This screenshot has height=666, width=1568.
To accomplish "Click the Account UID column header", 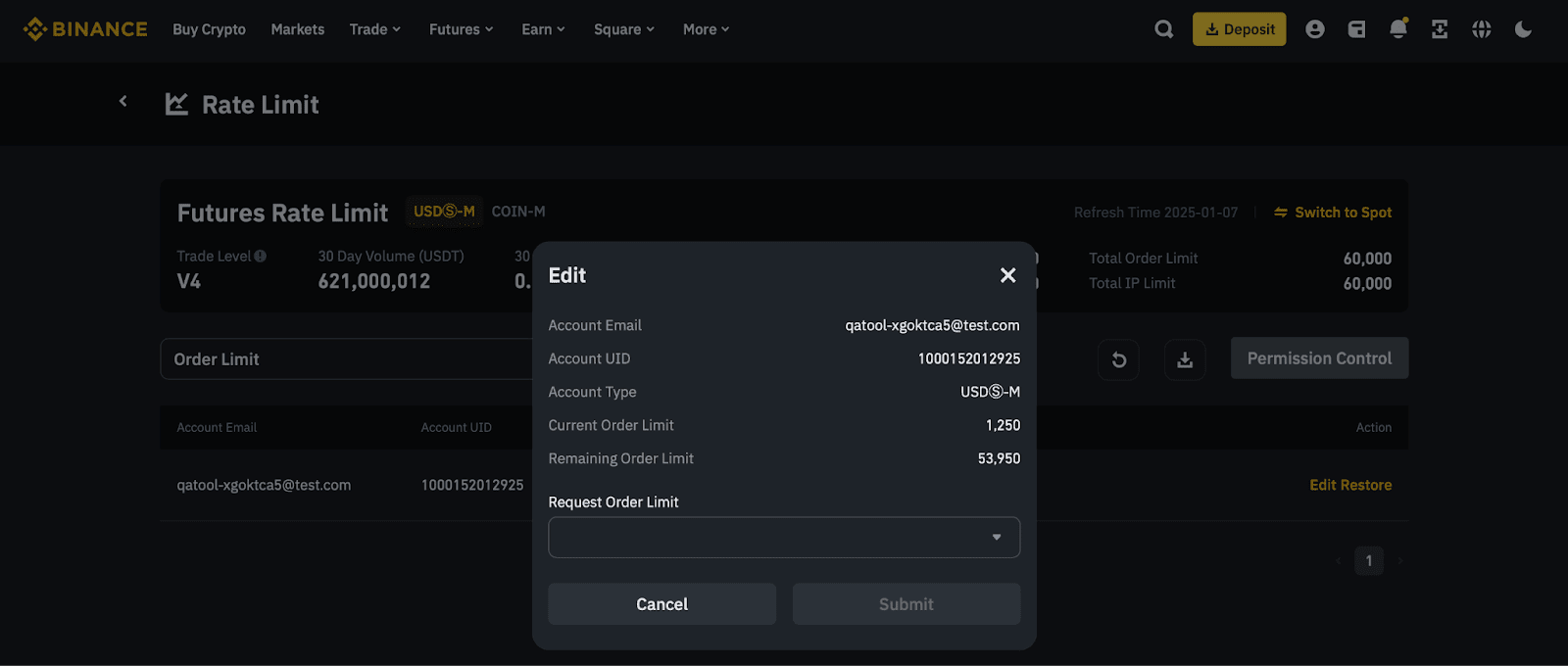I will [x=457, y=428].
